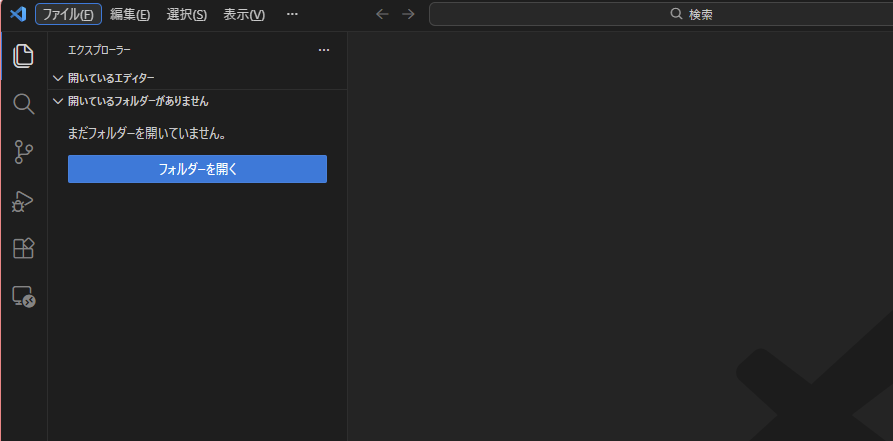893x441 pixels.
Task: Click the VS Code logo icon
Action: tap(18, 13)
